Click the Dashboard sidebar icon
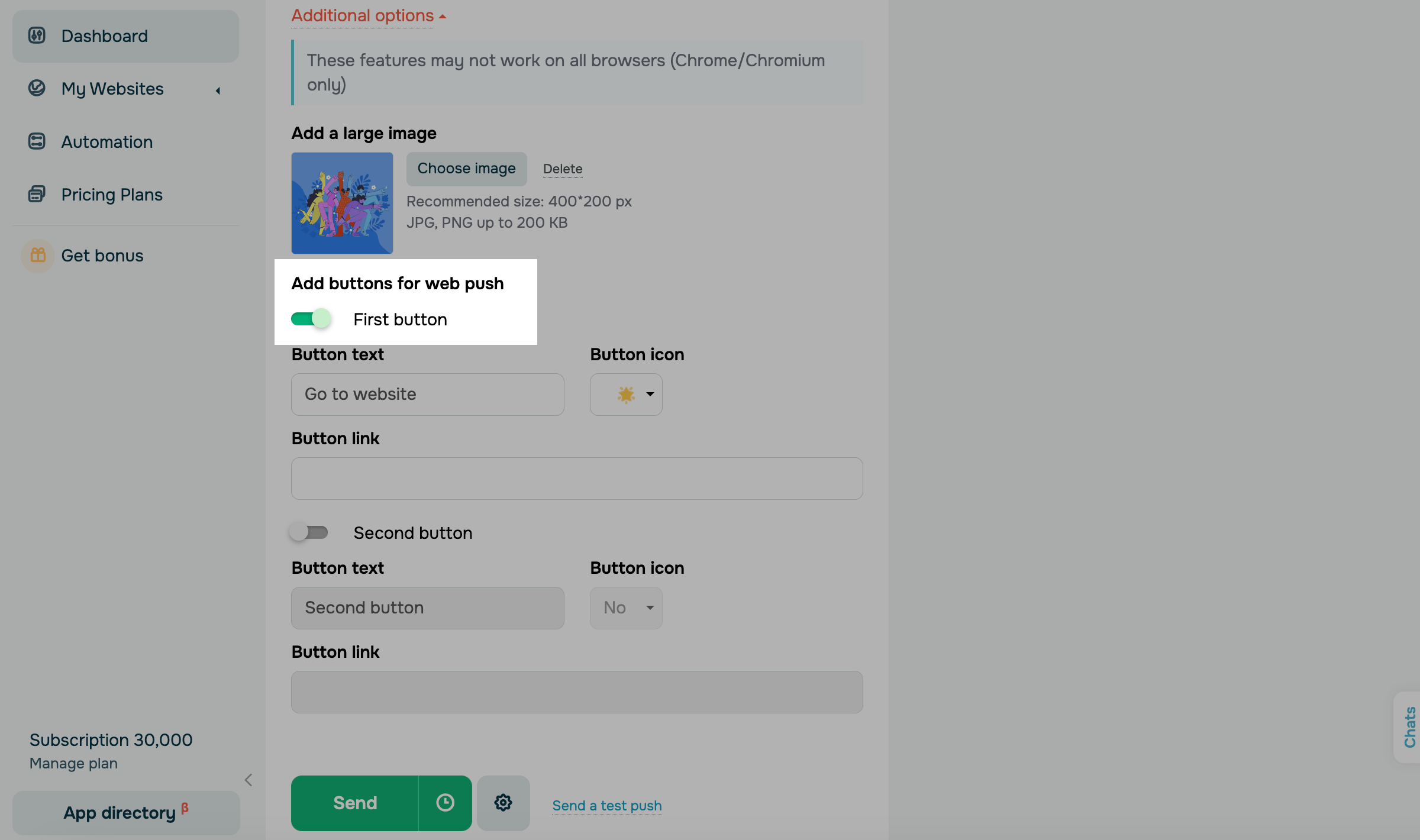This screenshot has width=1420, height=840. tap(37, 35)
